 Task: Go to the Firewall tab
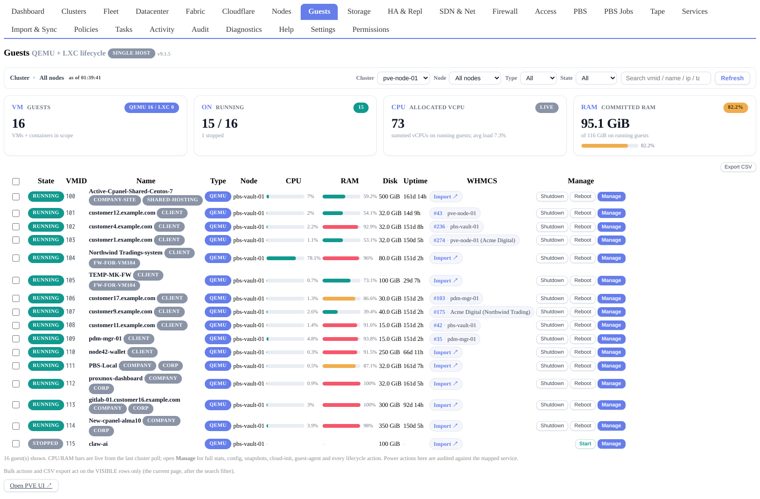click(x=505, y=11)
